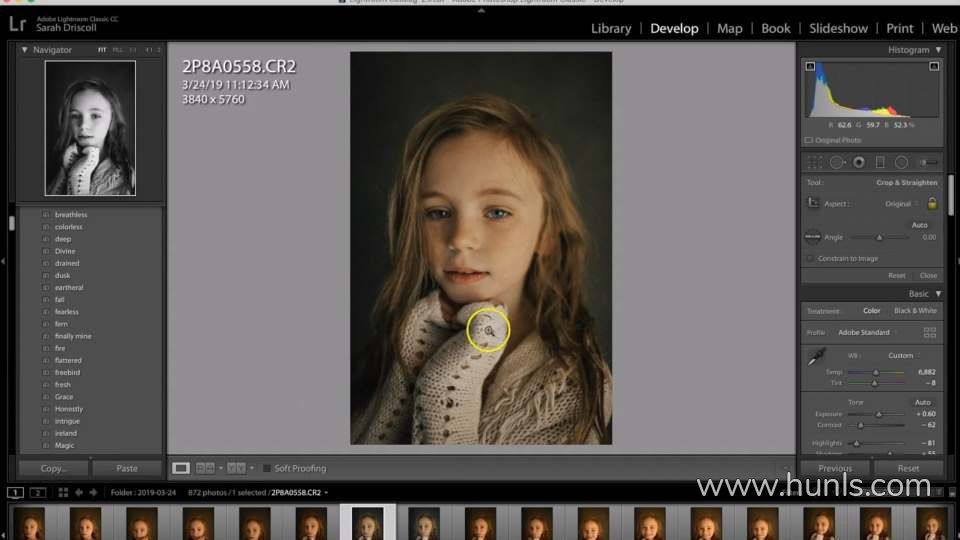Adjust the Angle slider handle
Image resolution: width=960 pixels, height=540 pixels.
pyautogui.click(x=879, y=238)
